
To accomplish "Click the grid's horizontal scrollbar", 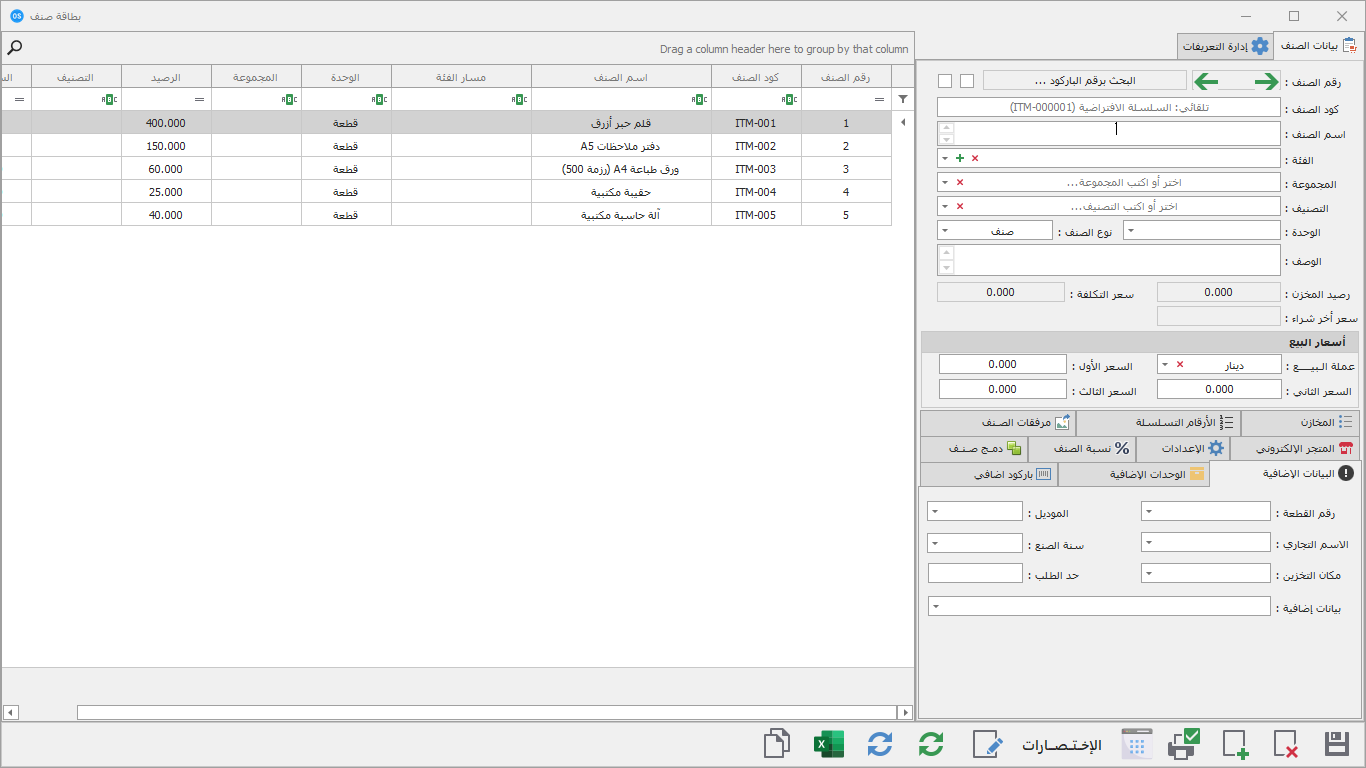I will [x=458, y=712].
